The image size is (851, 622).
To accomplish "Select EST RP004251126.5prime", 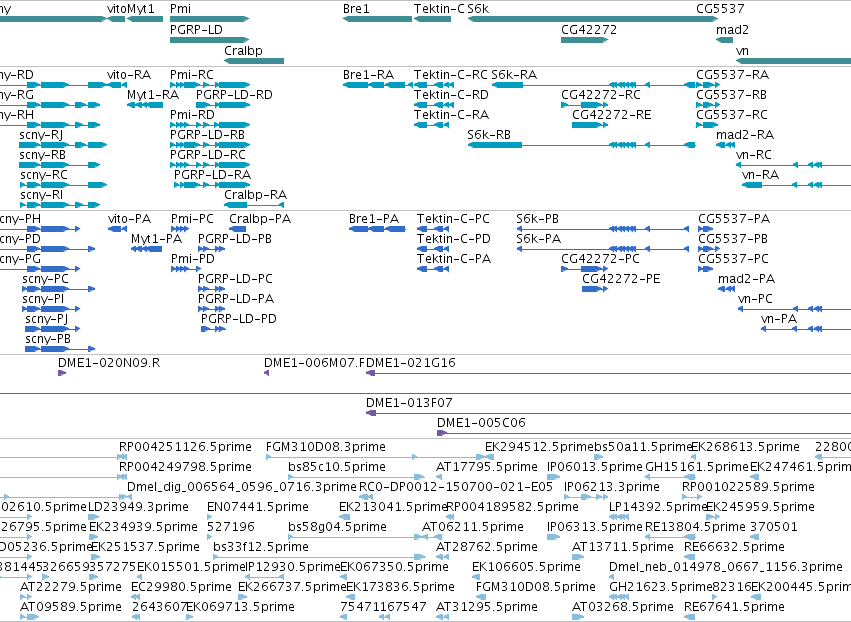I will [x=186, y=447].
